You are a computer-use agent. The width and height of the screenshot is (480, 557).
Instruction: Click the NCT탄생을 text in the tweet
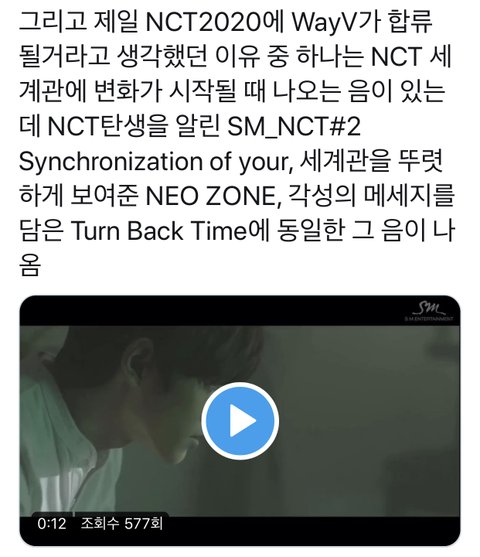tap(107, 127)
